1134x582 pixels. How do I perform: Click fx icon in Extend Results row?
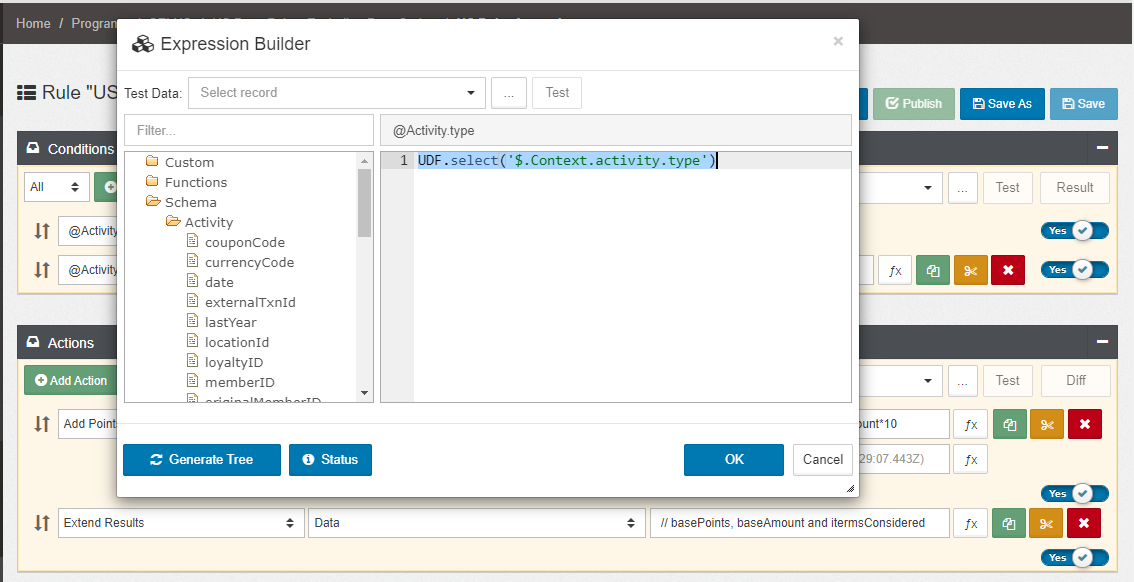click(970, 523)
